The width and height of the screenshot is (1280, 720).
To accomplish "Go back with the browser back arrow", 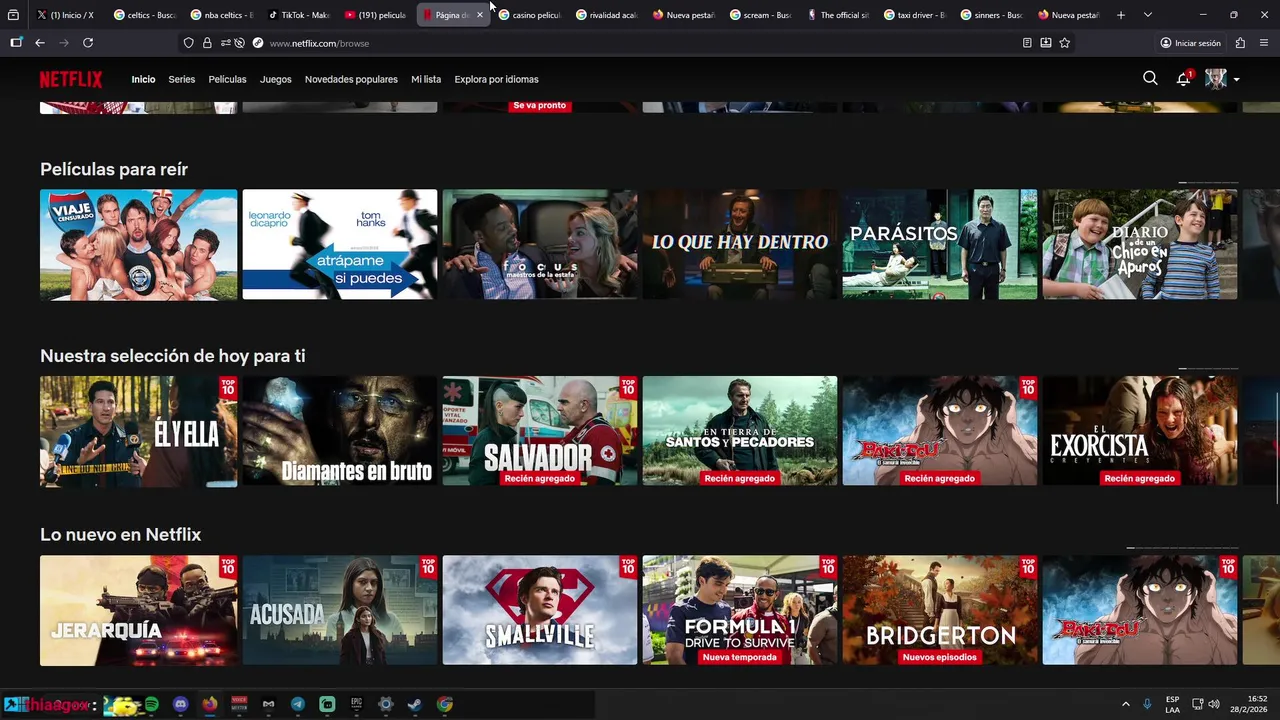I will pyautogui.click(x=40, y=43).
